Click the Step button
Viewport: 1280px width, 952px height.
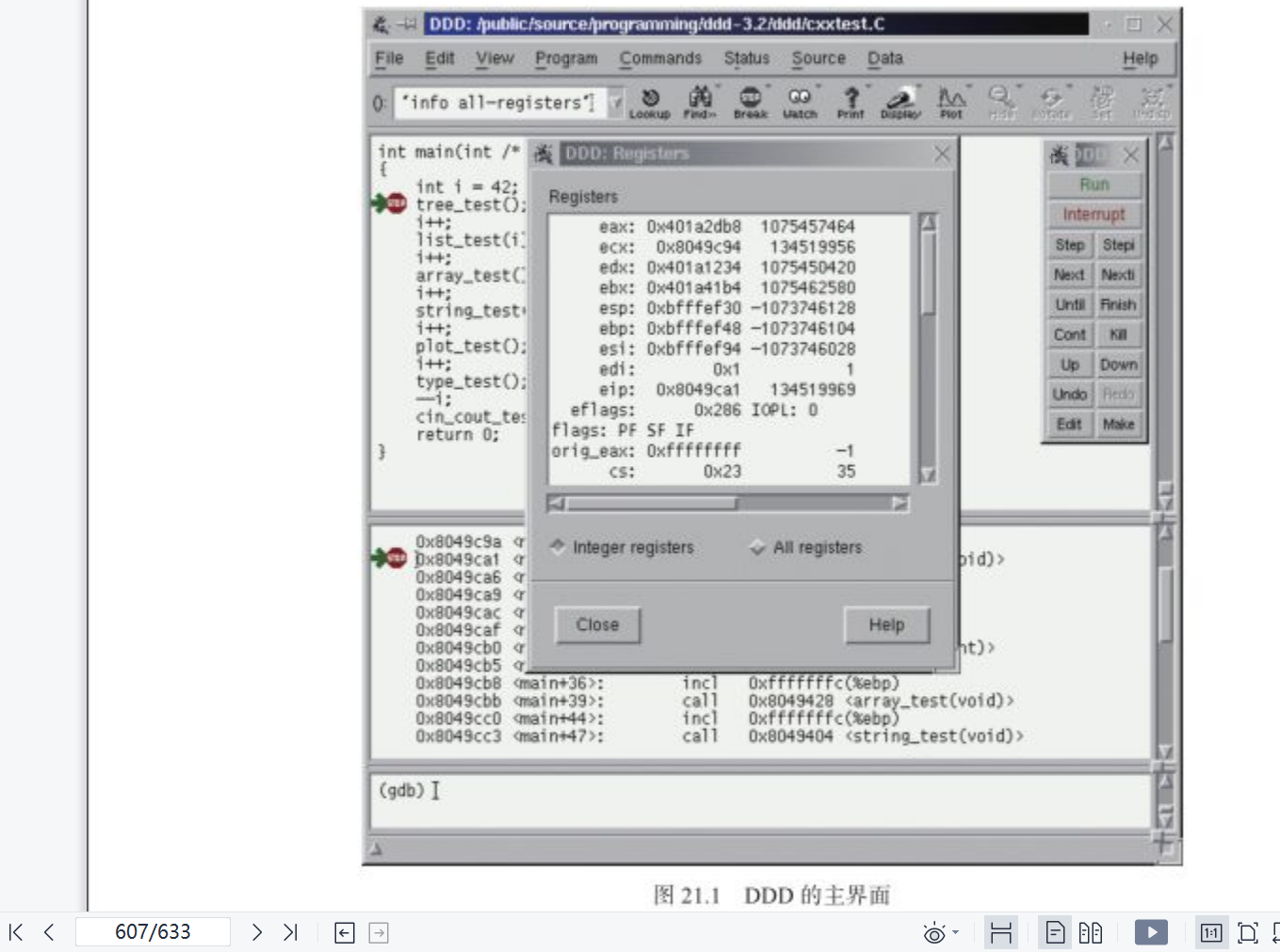pos(1070,245)
